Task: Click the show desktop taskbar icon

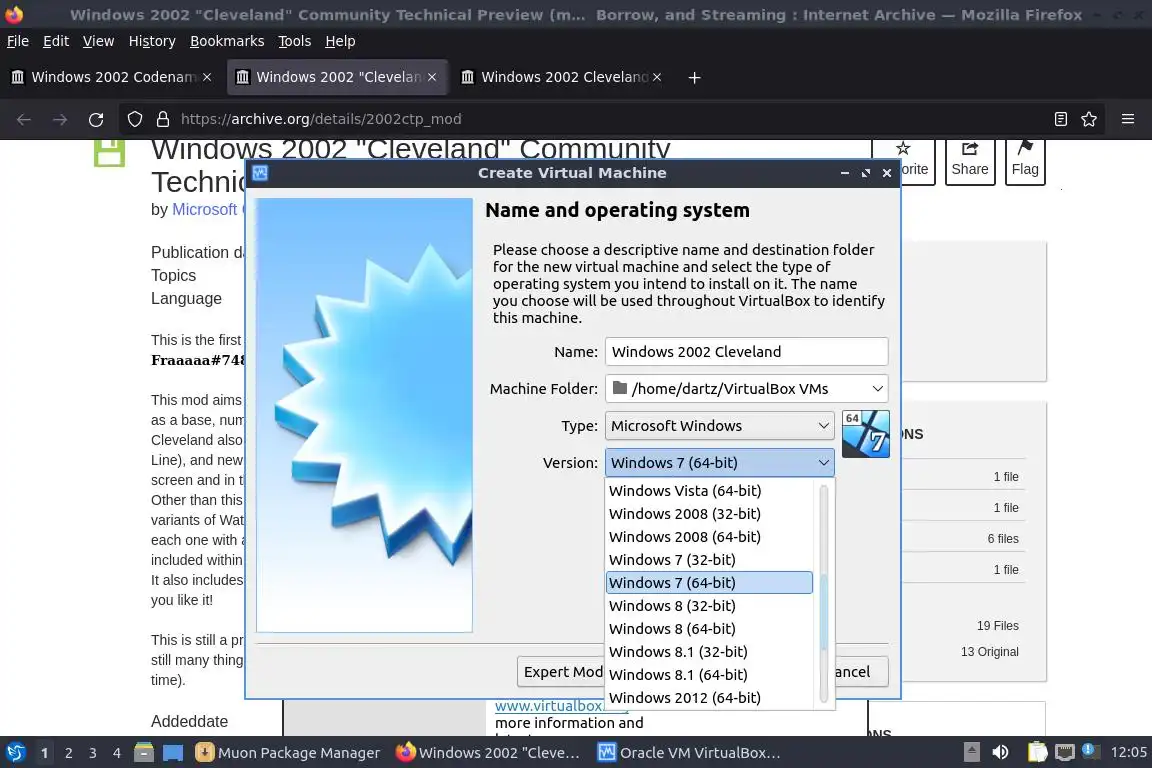Action: (x=173, y=753)
